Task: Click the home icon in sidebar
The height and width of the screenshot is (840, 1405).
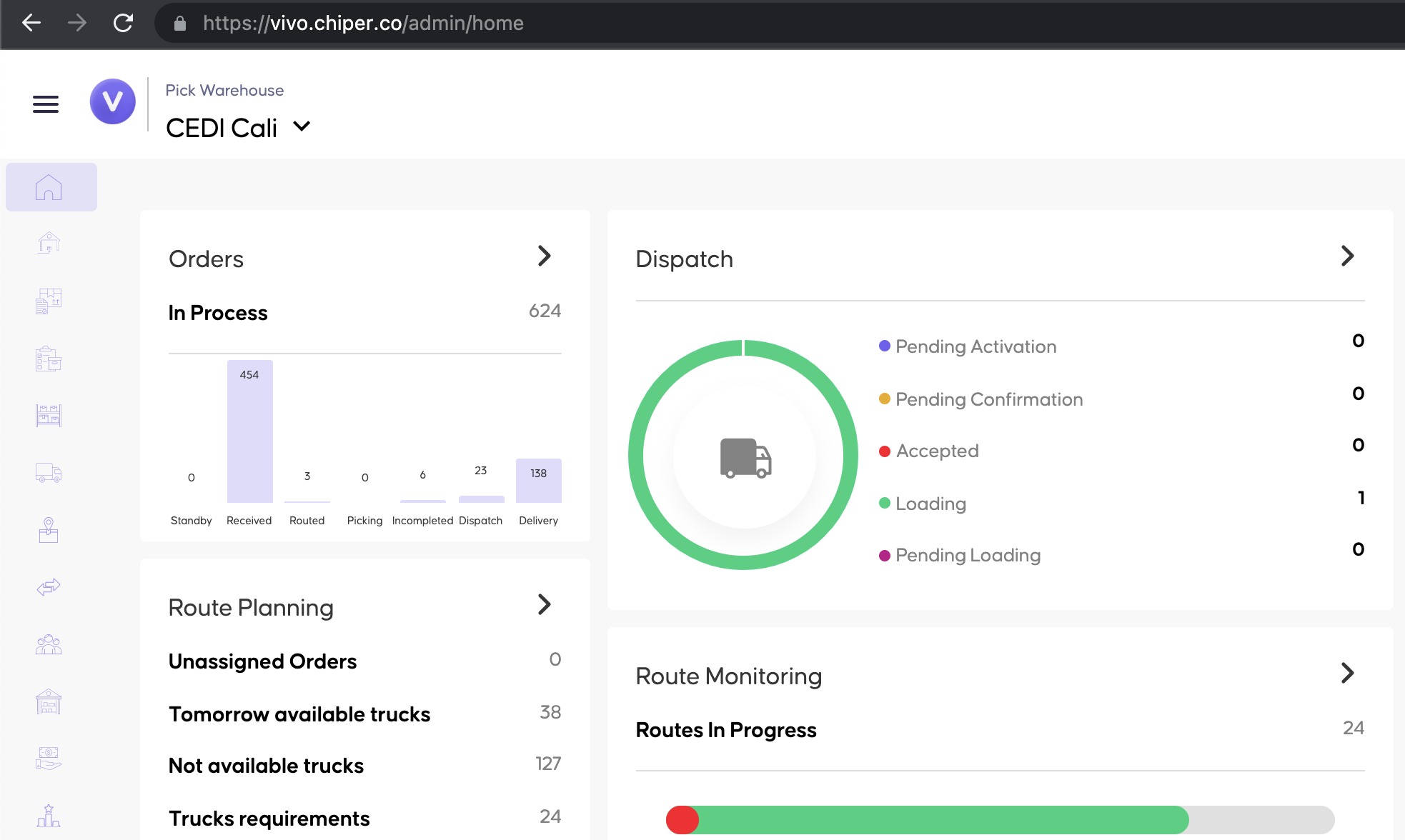Action: (x=49, y=187)
